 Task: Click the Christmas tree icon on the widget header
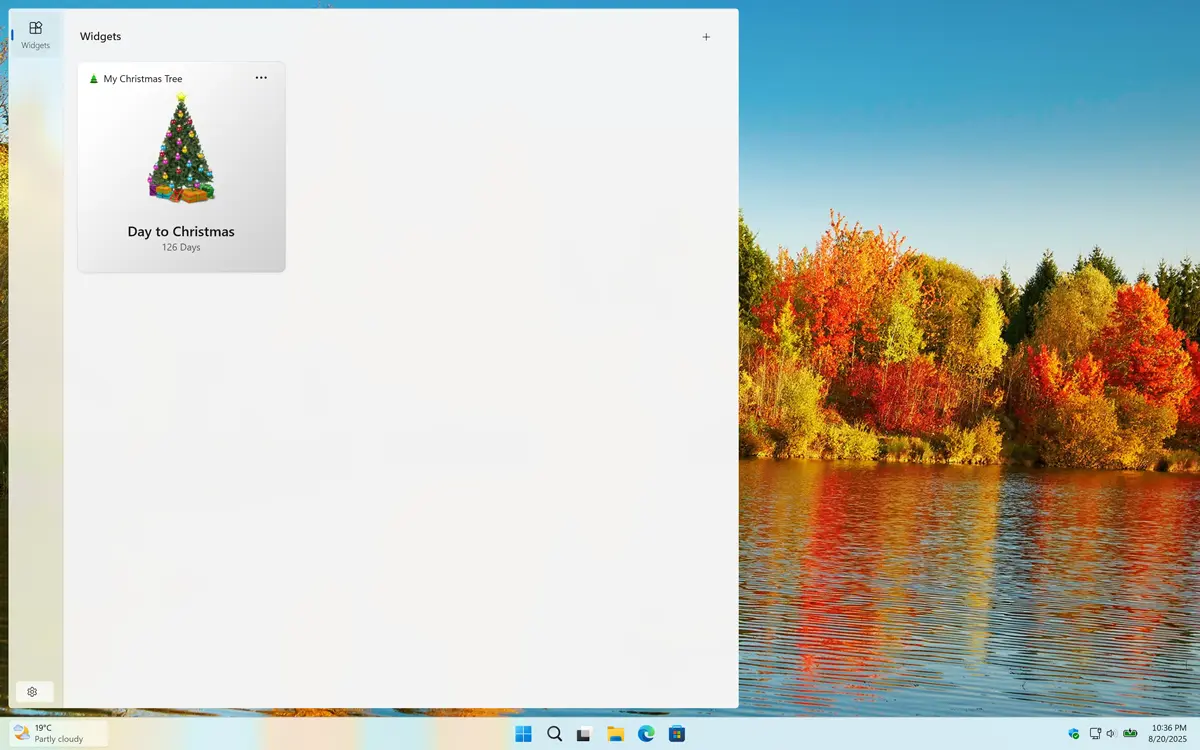click(x=92, y=78)
